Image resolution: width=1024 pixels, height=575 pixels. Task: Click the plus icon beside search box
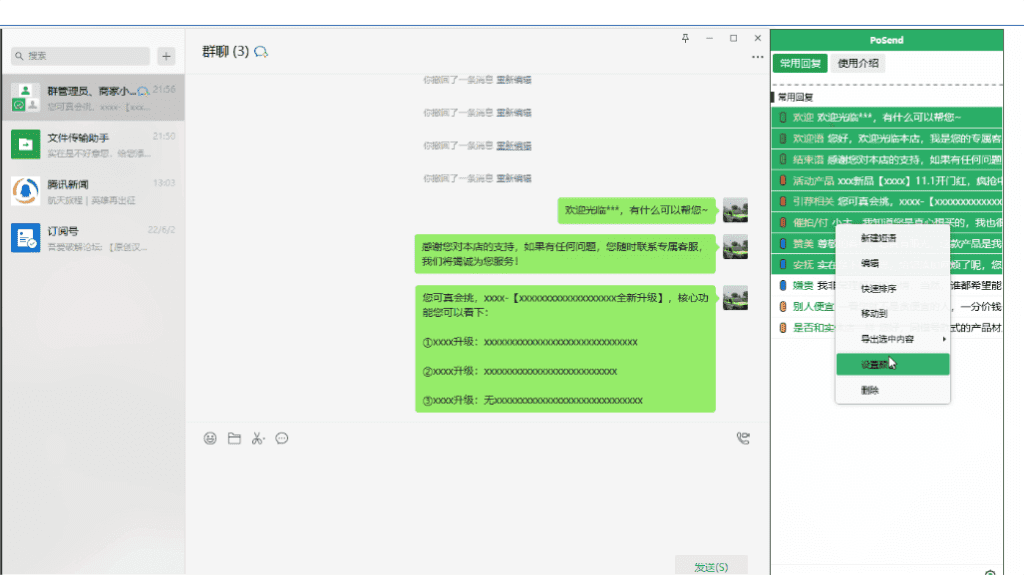tap(166, 56)
